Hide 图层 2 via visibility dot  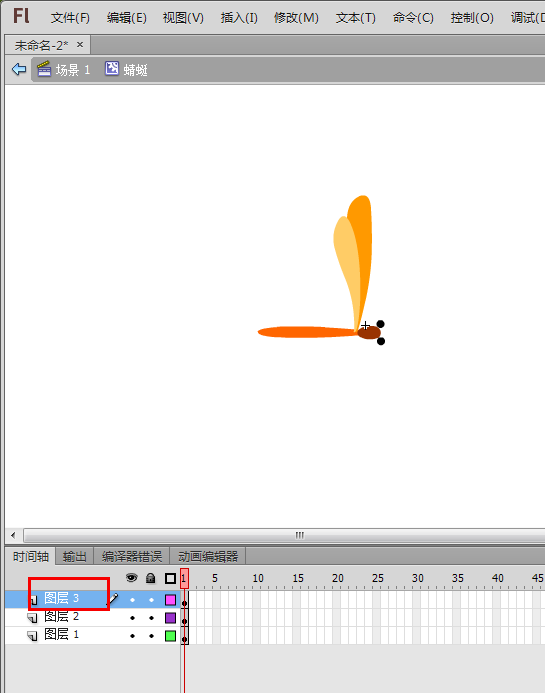(132, 618)
